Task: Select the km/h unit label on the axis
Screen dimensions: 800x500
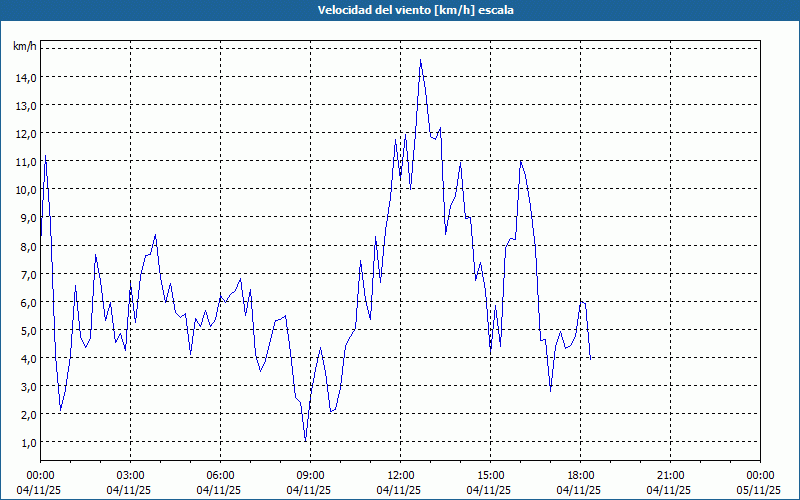Action: coord(25,47)
